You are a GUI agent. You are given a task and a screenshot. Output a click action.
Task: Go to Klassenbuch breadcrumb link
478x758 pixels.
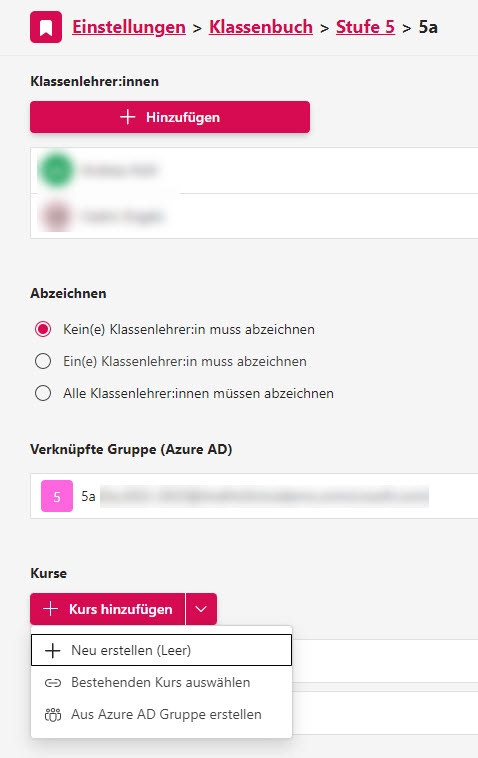click(261, 27)
